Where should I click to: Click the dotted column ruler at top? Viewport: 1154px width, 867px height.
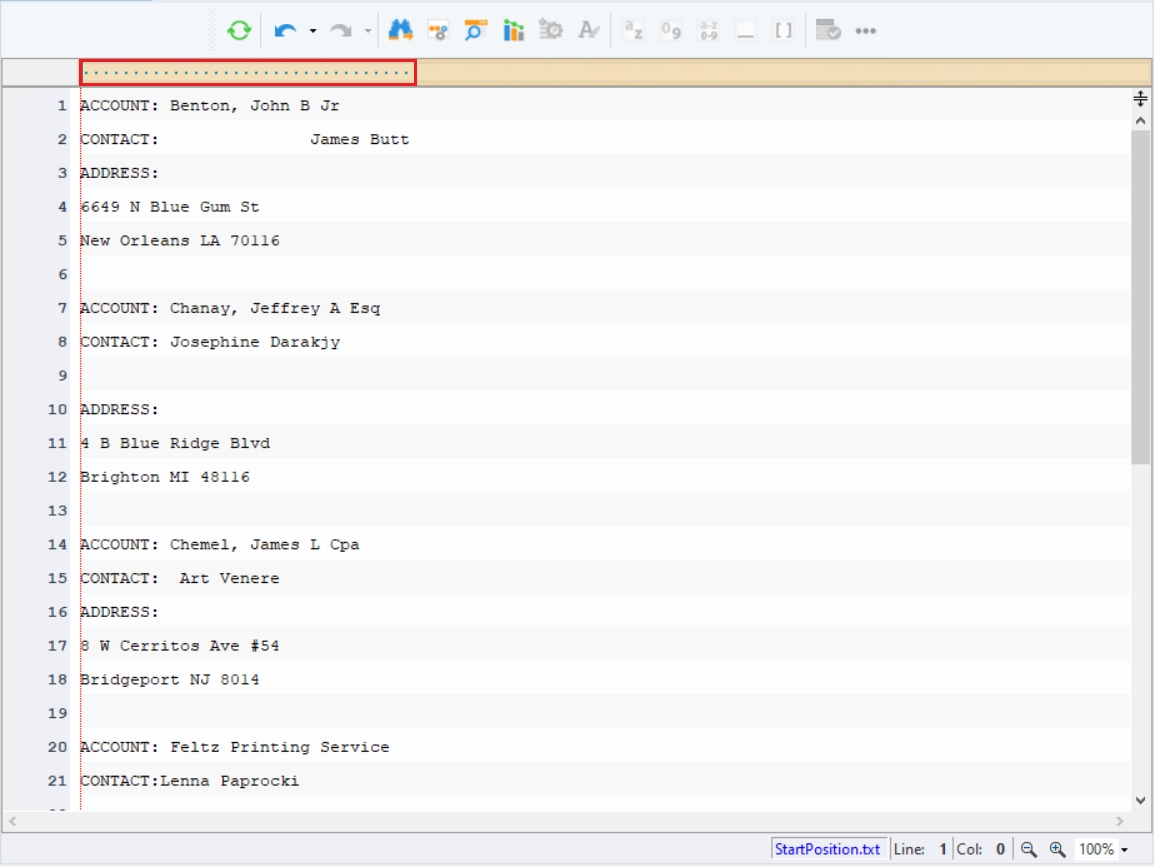248,72
